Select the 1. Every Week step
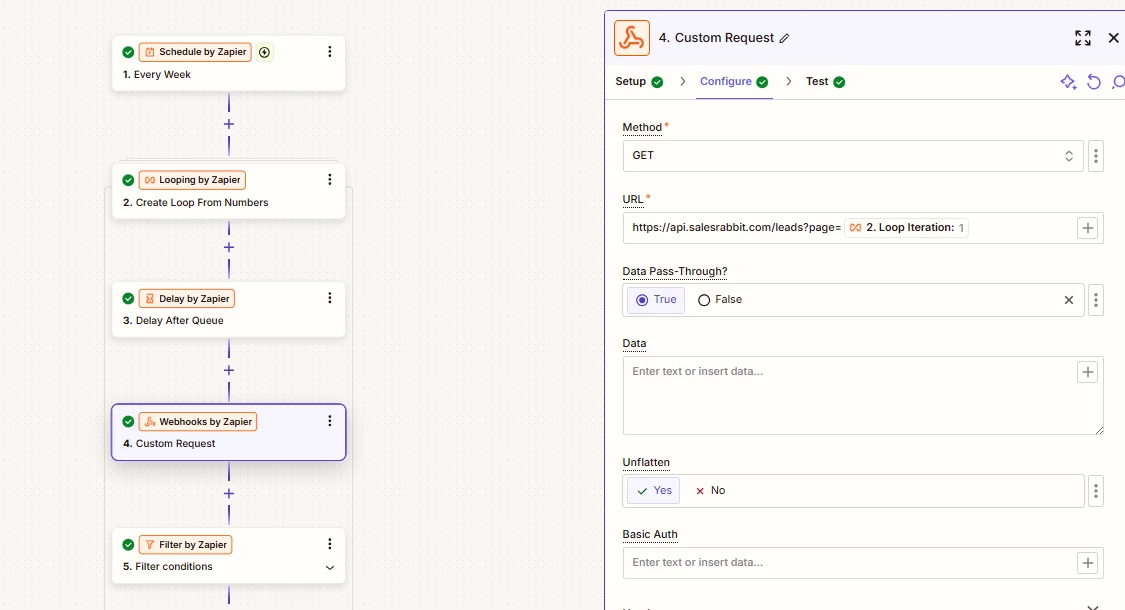Image resolution: width=1125 pixels, height=610 pixels. [229, 63]
